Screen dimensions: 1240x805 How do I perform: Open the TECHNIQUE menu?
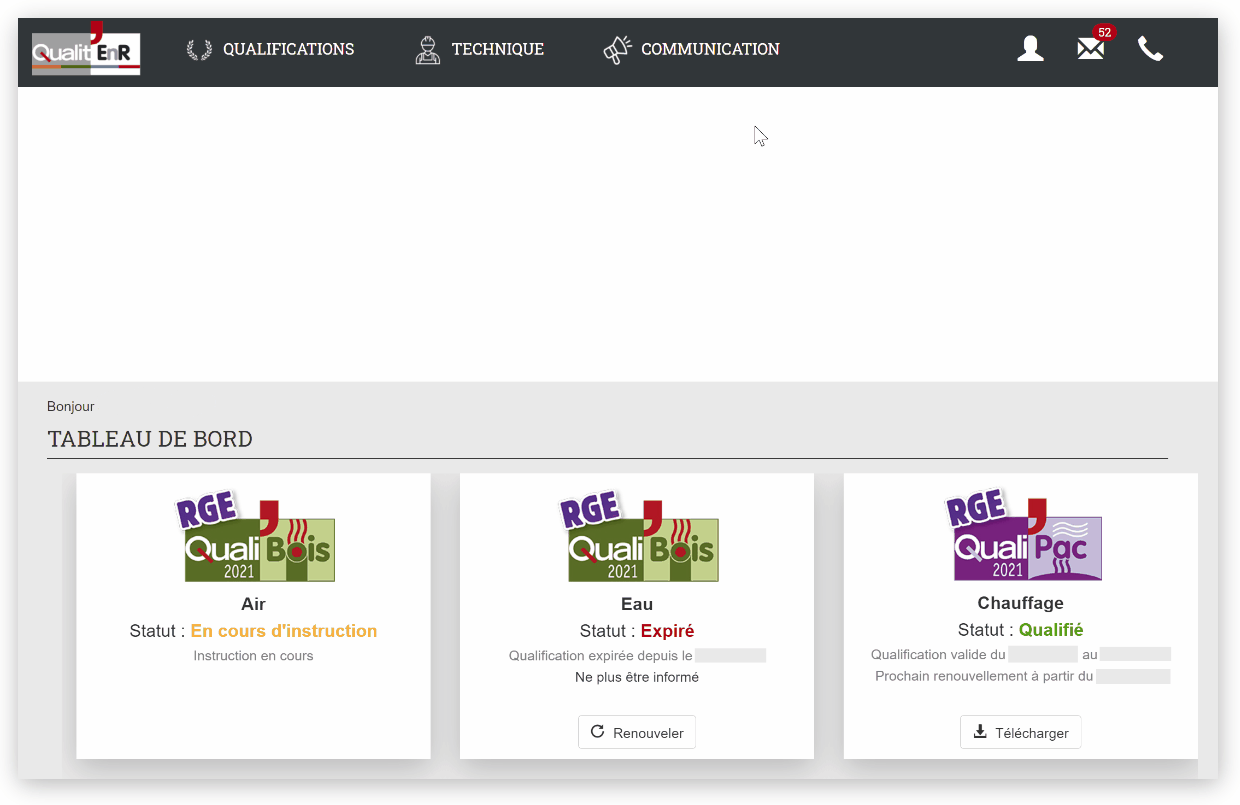coord(497,49)
